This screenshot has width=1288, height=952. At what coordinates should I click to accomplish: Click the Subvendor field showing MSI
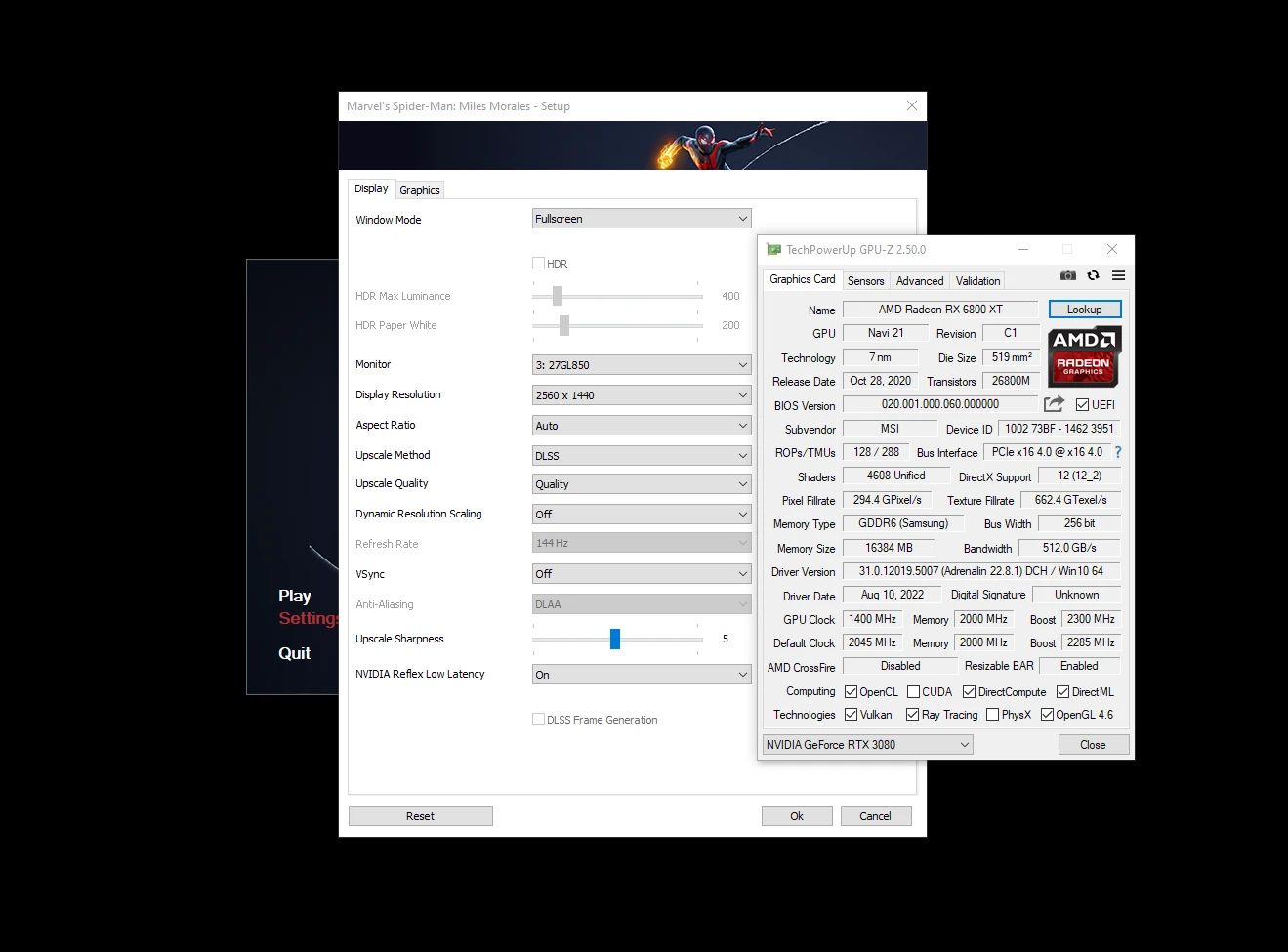click(890, 429)
